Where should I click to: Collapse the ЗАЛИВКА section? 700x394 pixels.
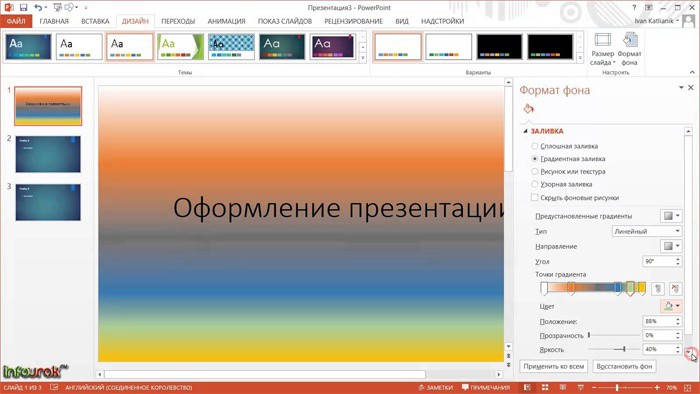click(x=526, y=131)
